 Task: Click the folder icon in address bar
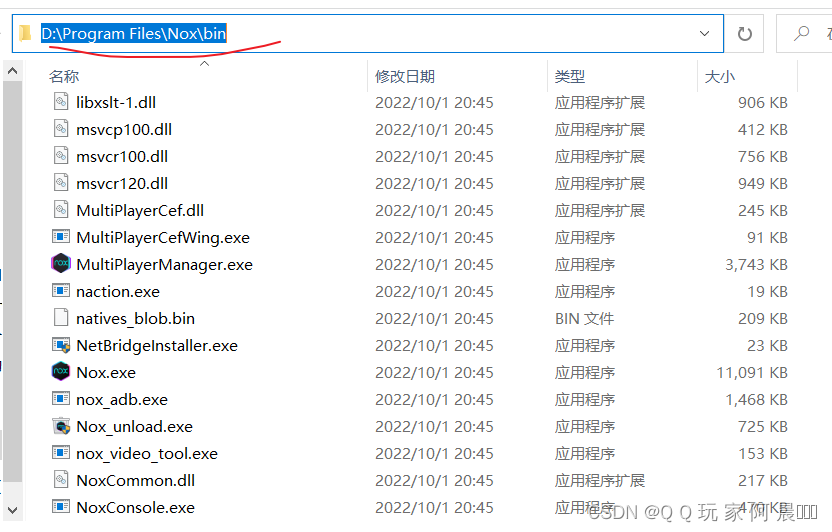pyautogui.click(x=24, y=33)
